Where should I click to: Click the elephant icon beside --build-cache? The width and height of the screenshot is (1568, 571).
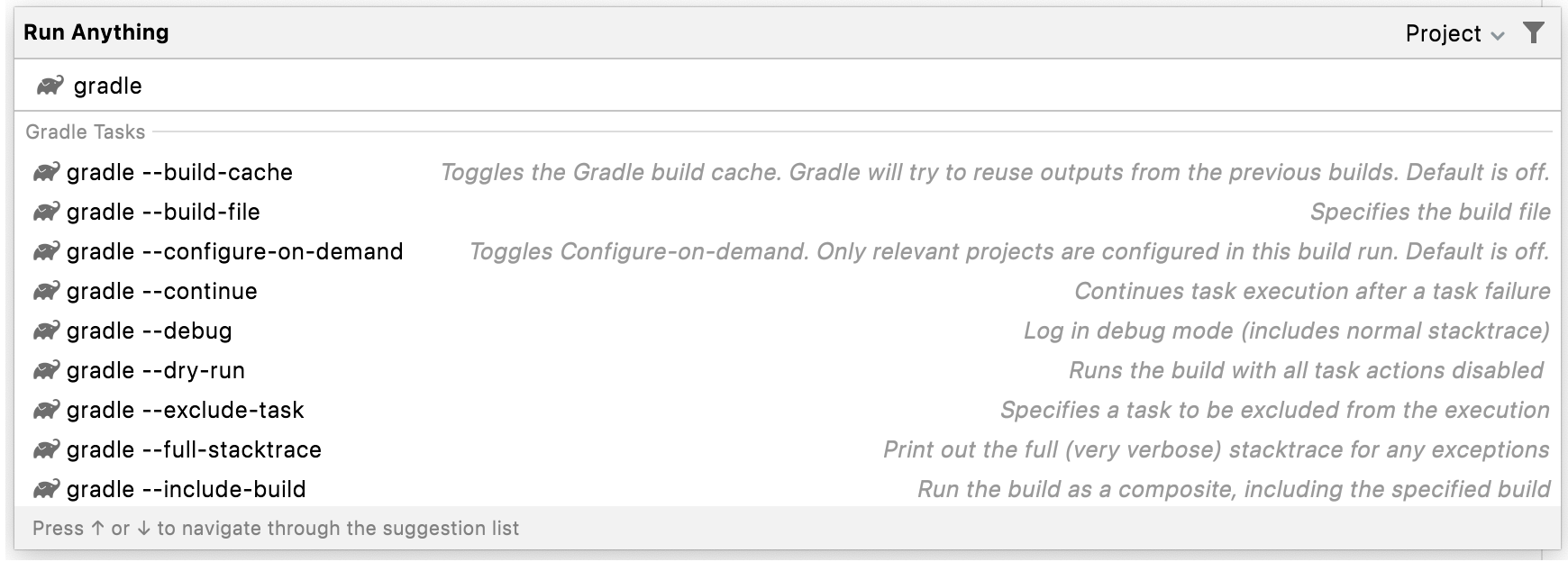tap(46, 172)
